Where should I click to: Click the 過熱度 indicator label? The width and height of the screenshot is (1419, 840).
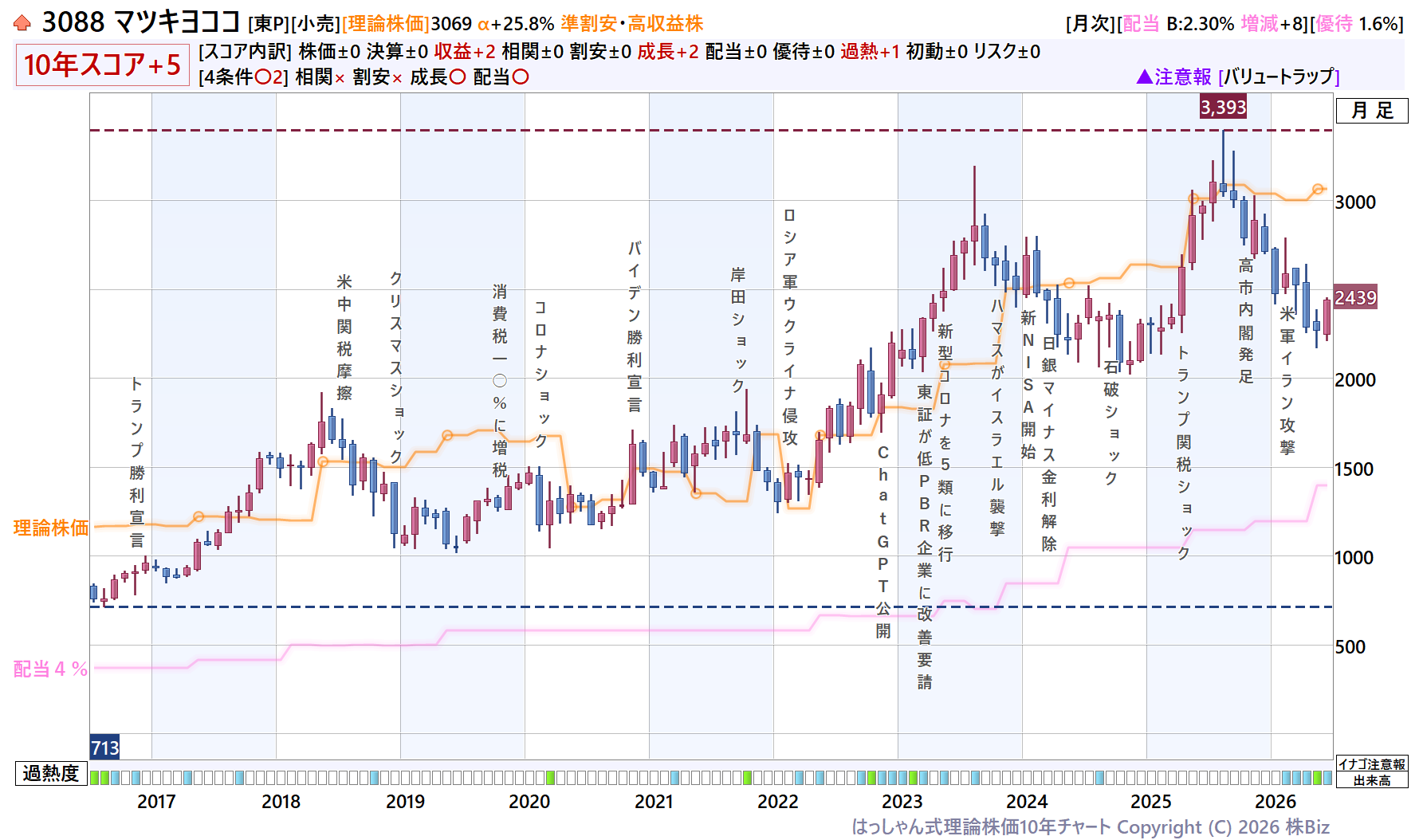click(x=50, y=773)
